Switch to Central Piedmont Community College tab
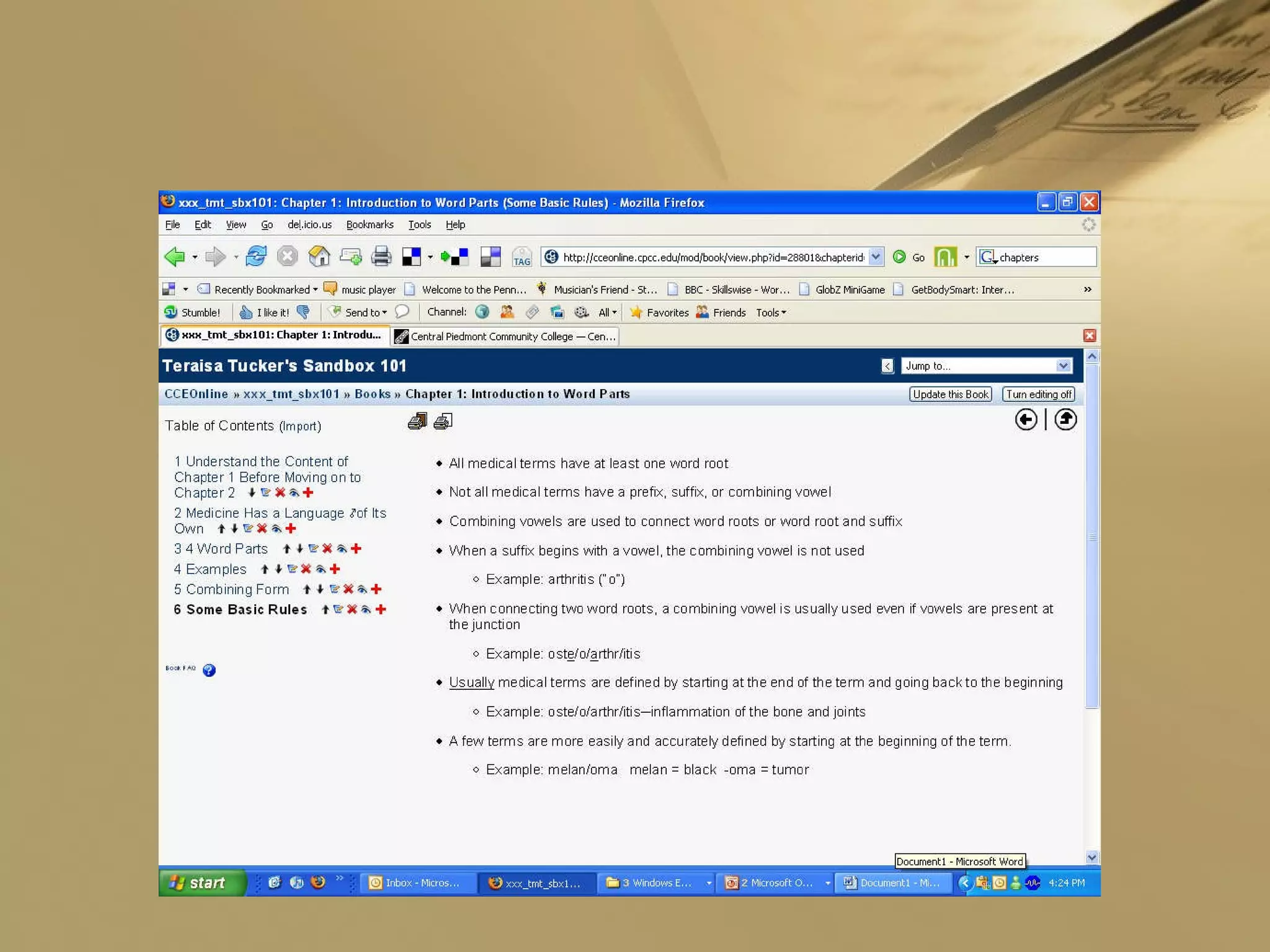 (506, 336)
